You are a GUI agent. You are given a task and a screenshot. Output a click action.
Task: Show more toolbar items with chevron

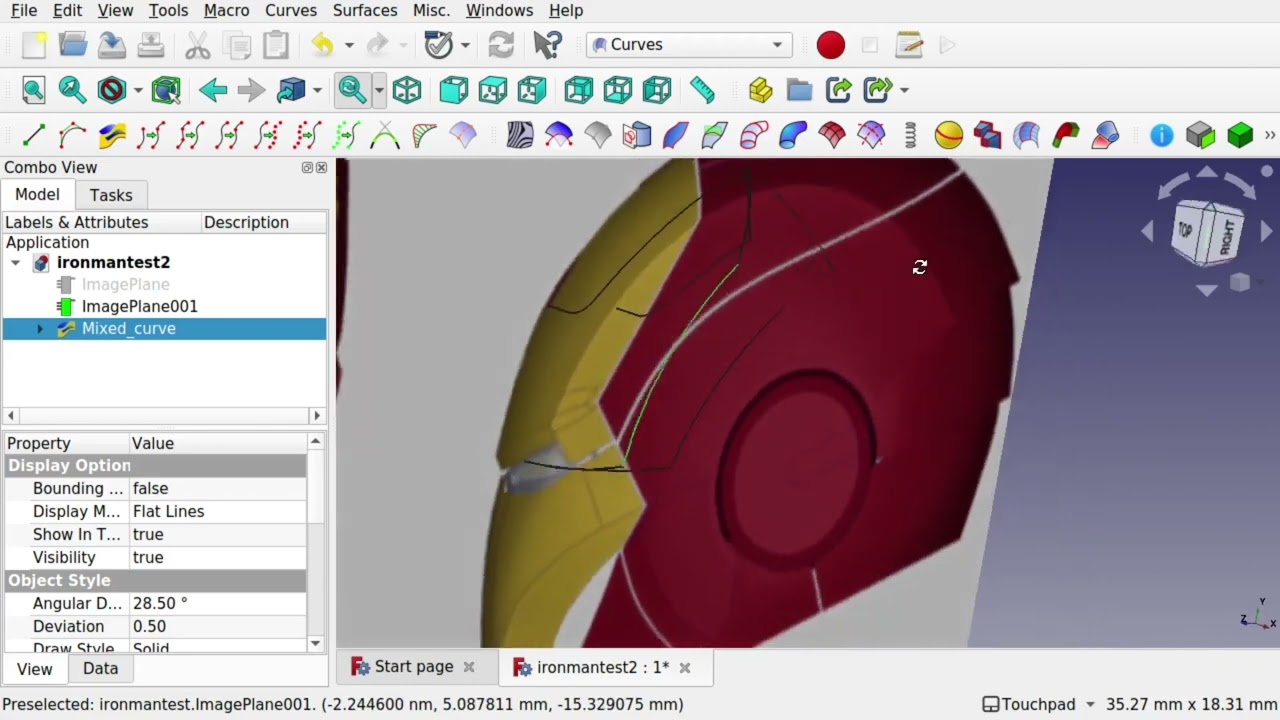point(1270,135)
